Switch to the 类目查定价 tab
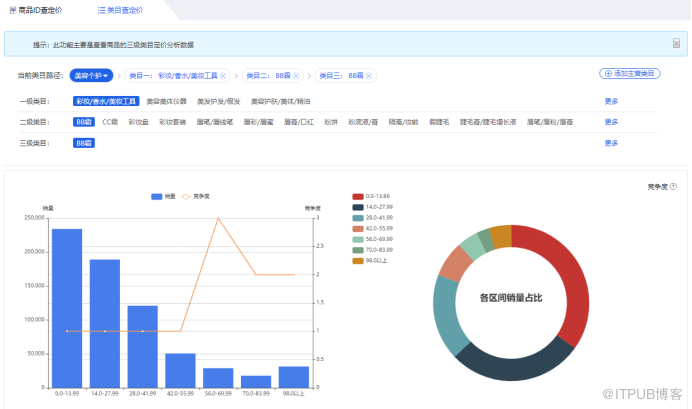Image resolution: width=692 pixels, height=409 pixels. 120,9
